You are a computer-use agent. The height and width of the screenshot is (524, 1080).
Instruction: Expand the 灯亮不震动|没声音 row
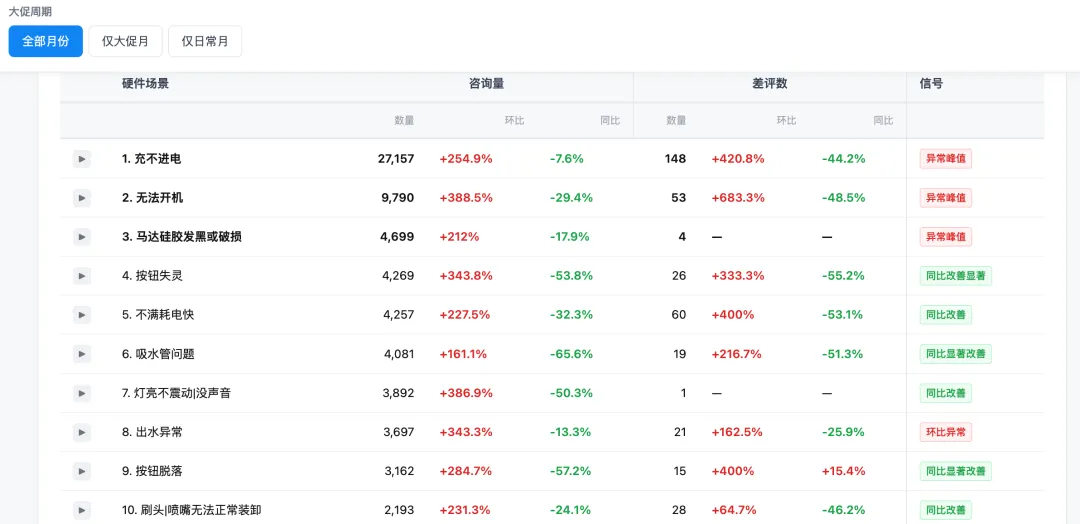82,394
